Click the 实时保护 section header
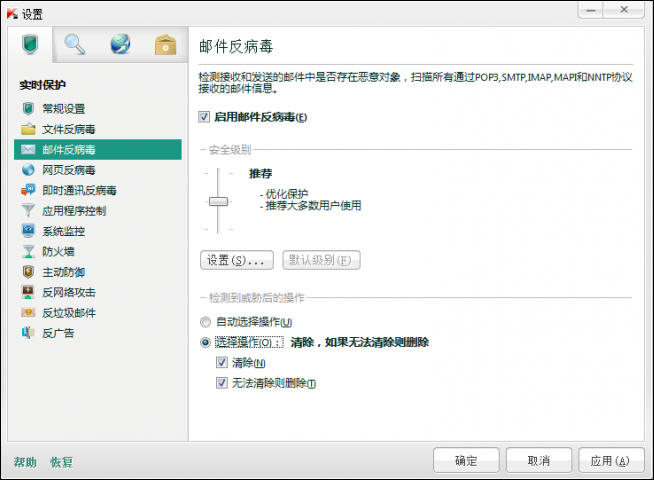Screen dimensions: 654x480 tap(43, 85)
